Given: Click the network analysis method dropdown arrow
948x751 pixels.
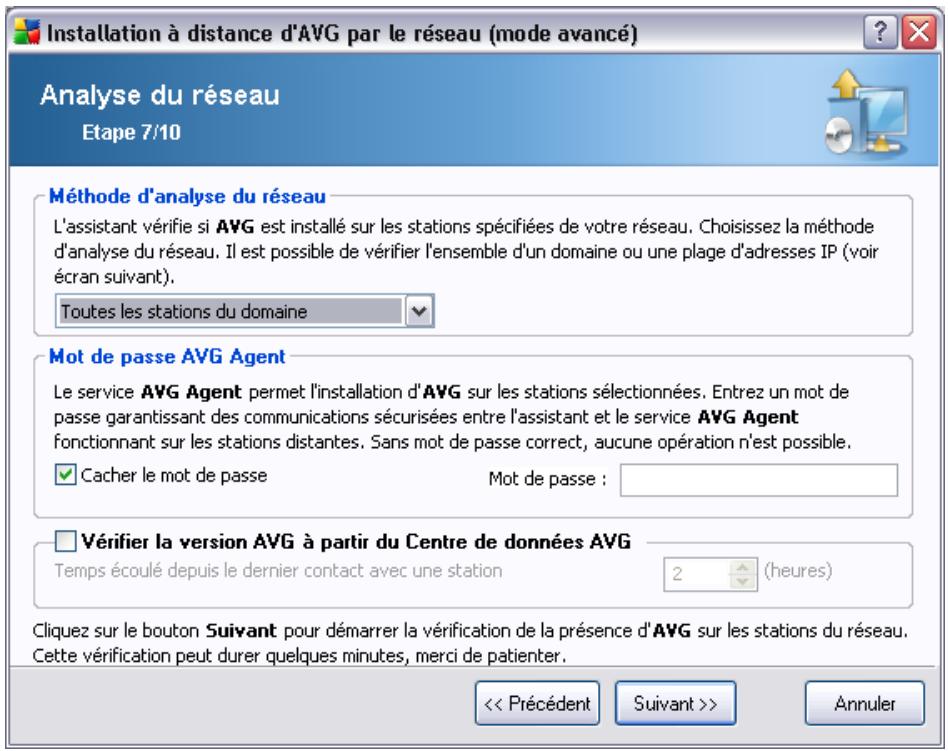Looking at the screenshot, I should coord(419,311).
